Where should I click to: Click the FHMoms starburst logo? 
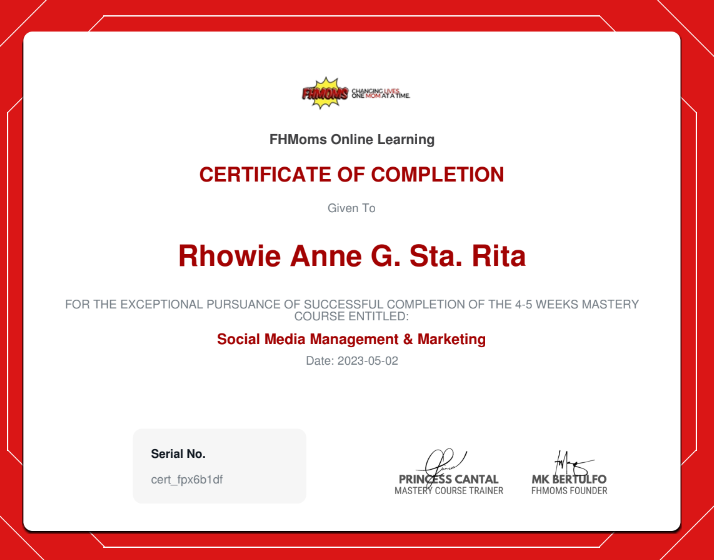tap(325, 93)
